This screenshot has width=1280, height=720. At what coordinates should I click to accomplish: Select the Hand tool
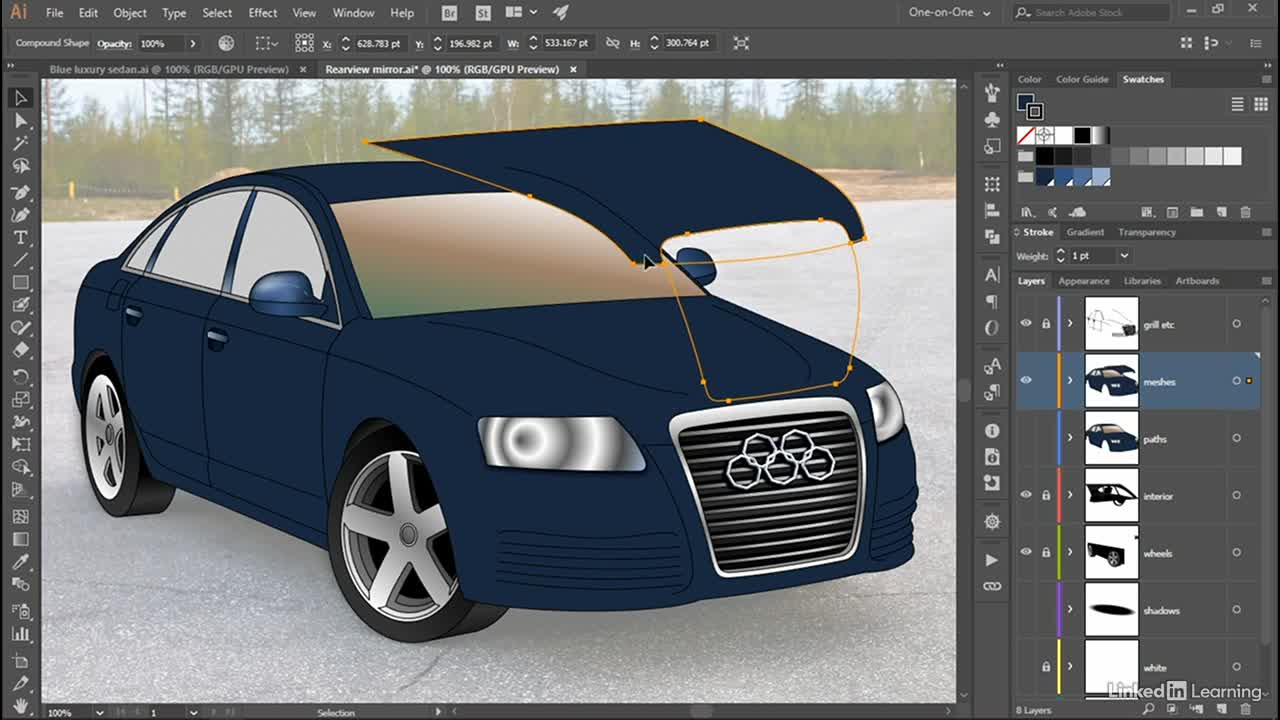click(20, 706)
